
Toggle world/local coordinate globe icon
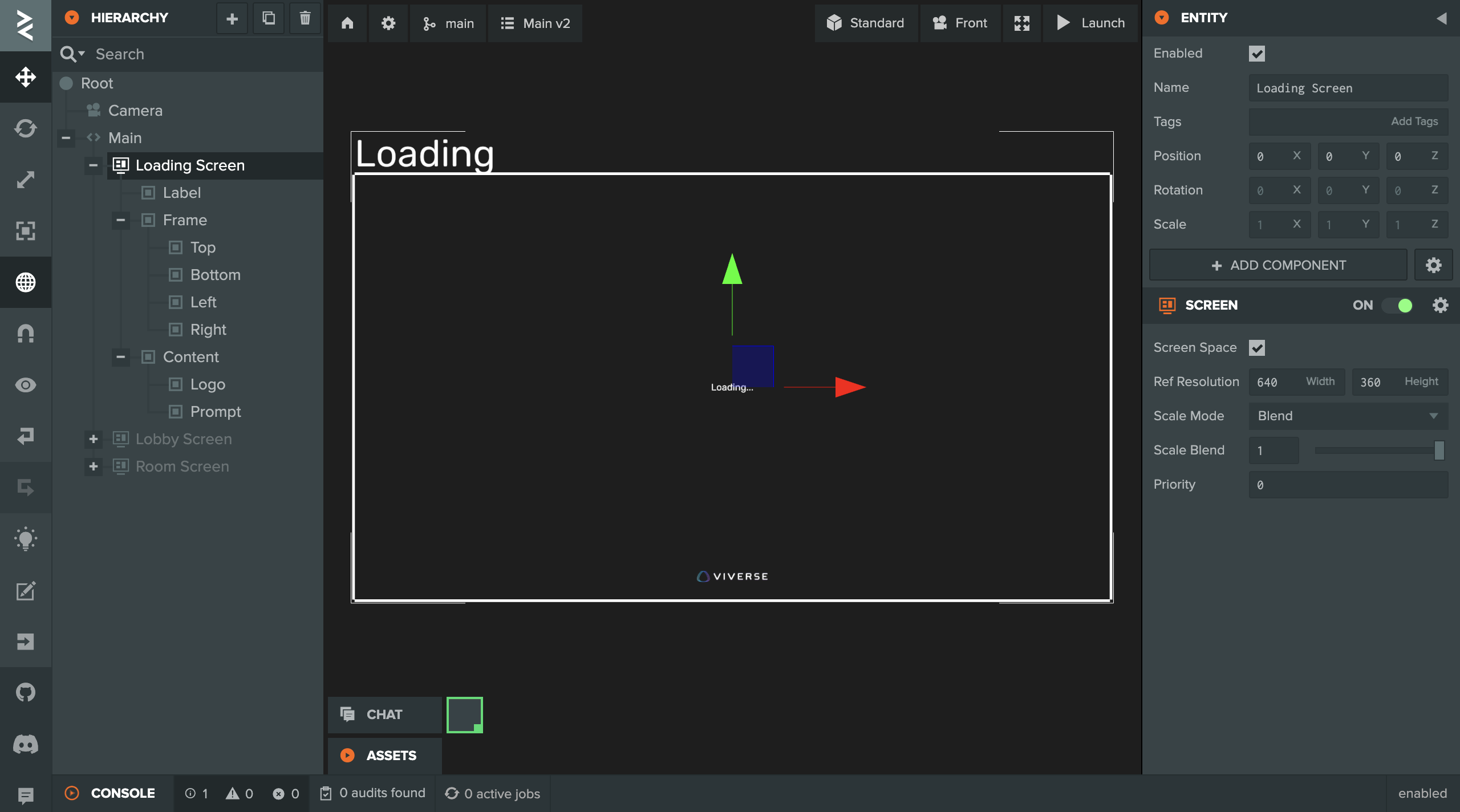click(26, 282)
